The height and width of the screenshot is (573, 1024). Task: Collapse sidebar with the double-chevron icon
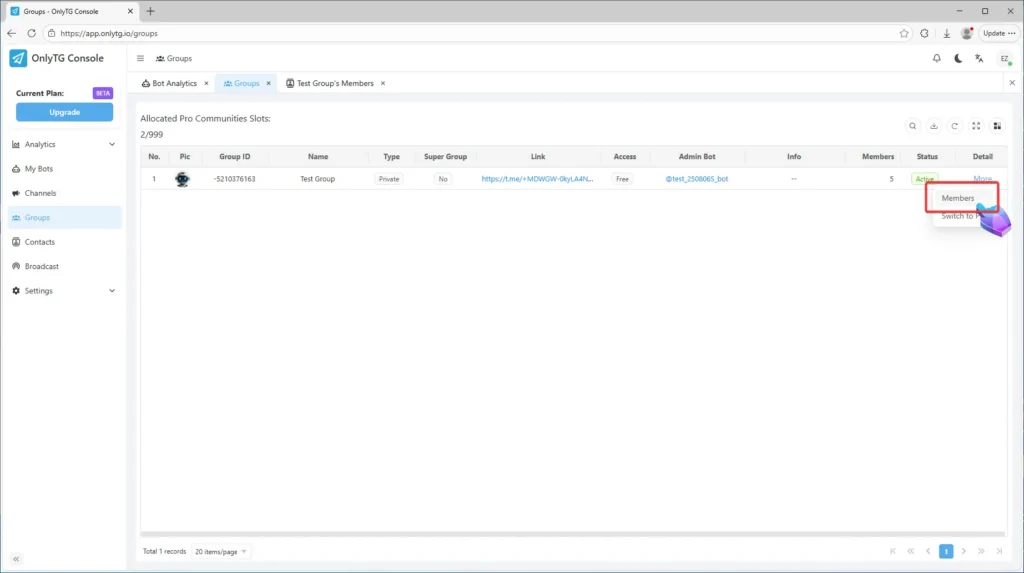point(16,559)
